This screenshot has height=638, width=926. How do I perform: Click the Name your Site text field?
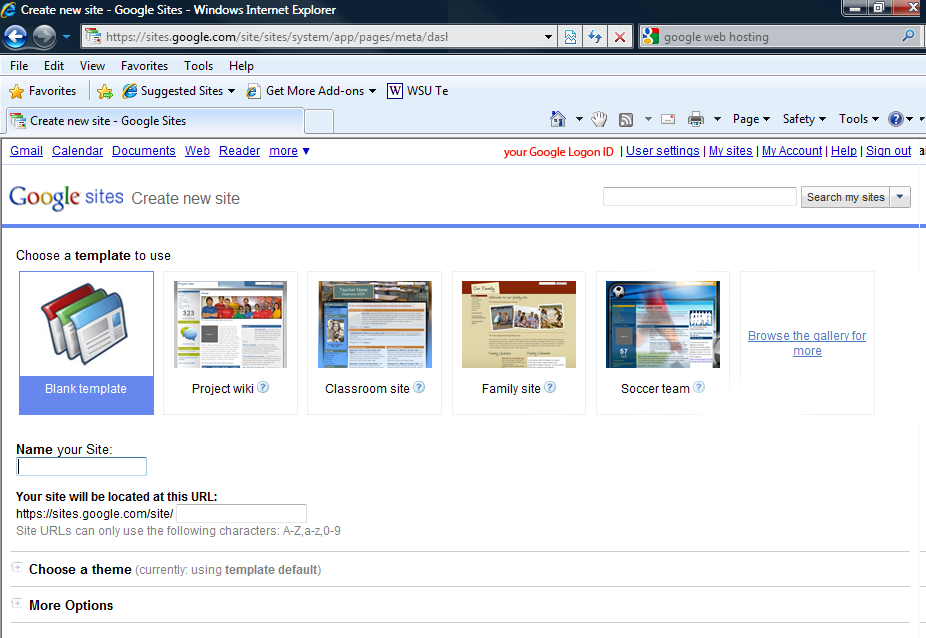click(82, 467)
